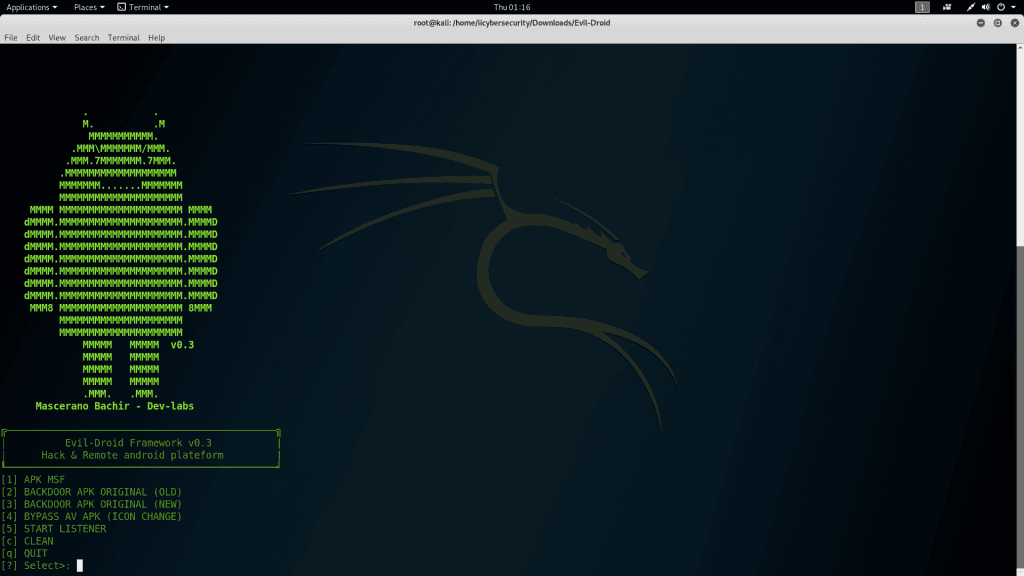
Task: Open the Places dropdown menu
Action: point(88,7)
